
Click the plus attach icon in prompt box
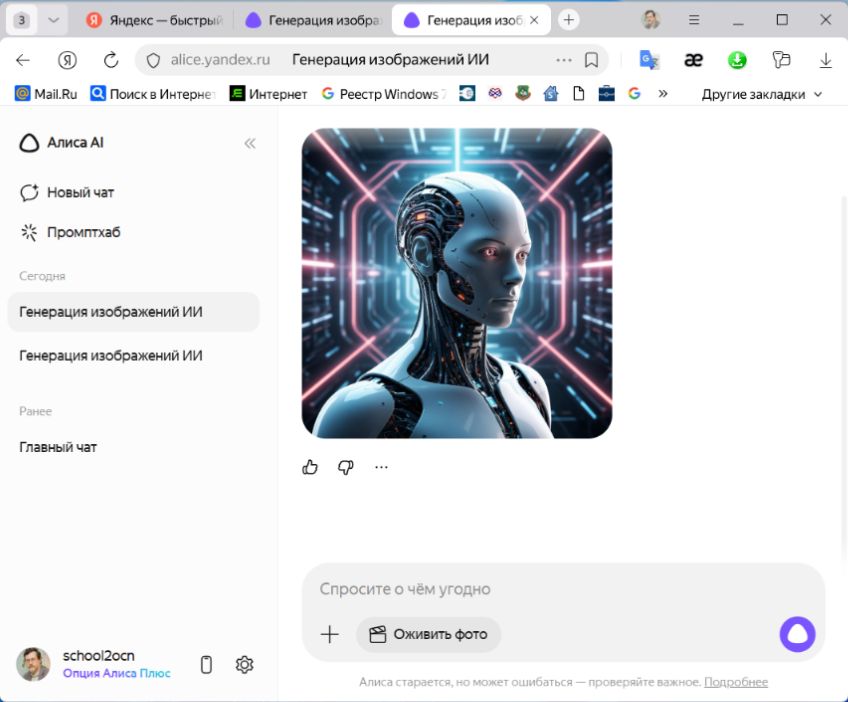[329, 634]
